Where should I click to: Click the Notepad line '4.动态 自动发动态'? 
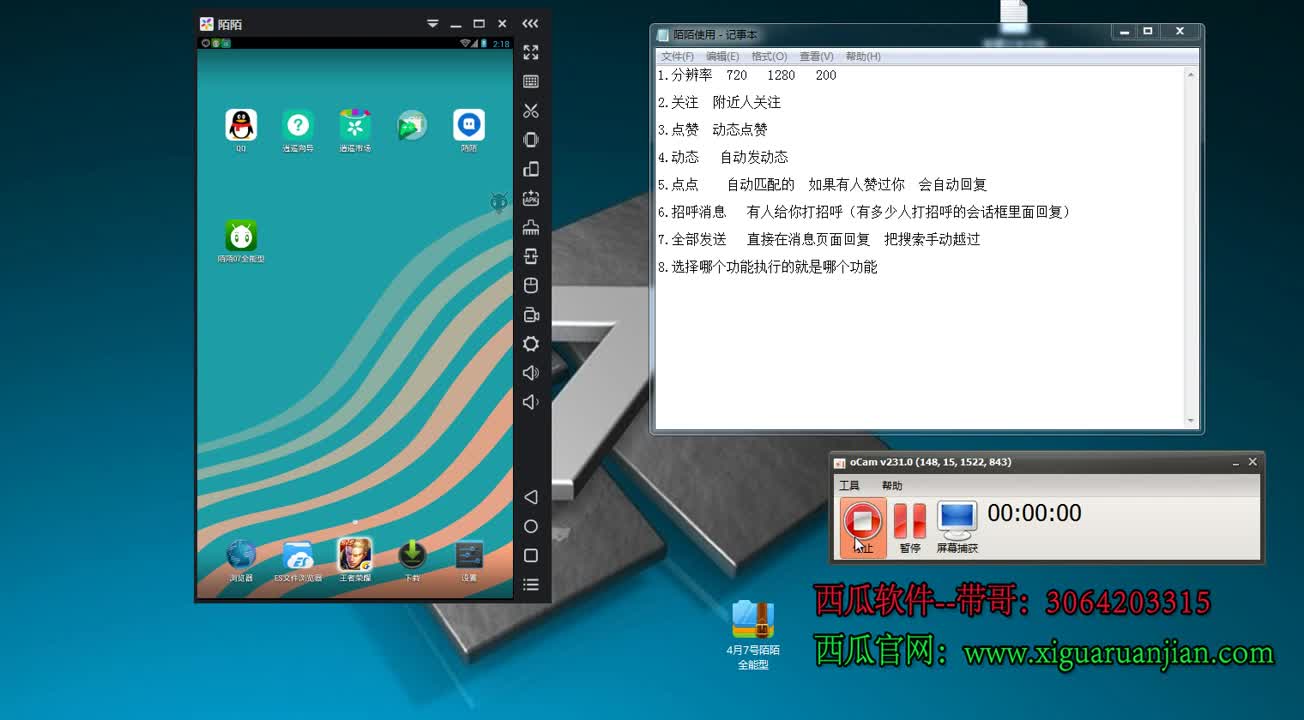pyautogui.click(x=723, y=157)
